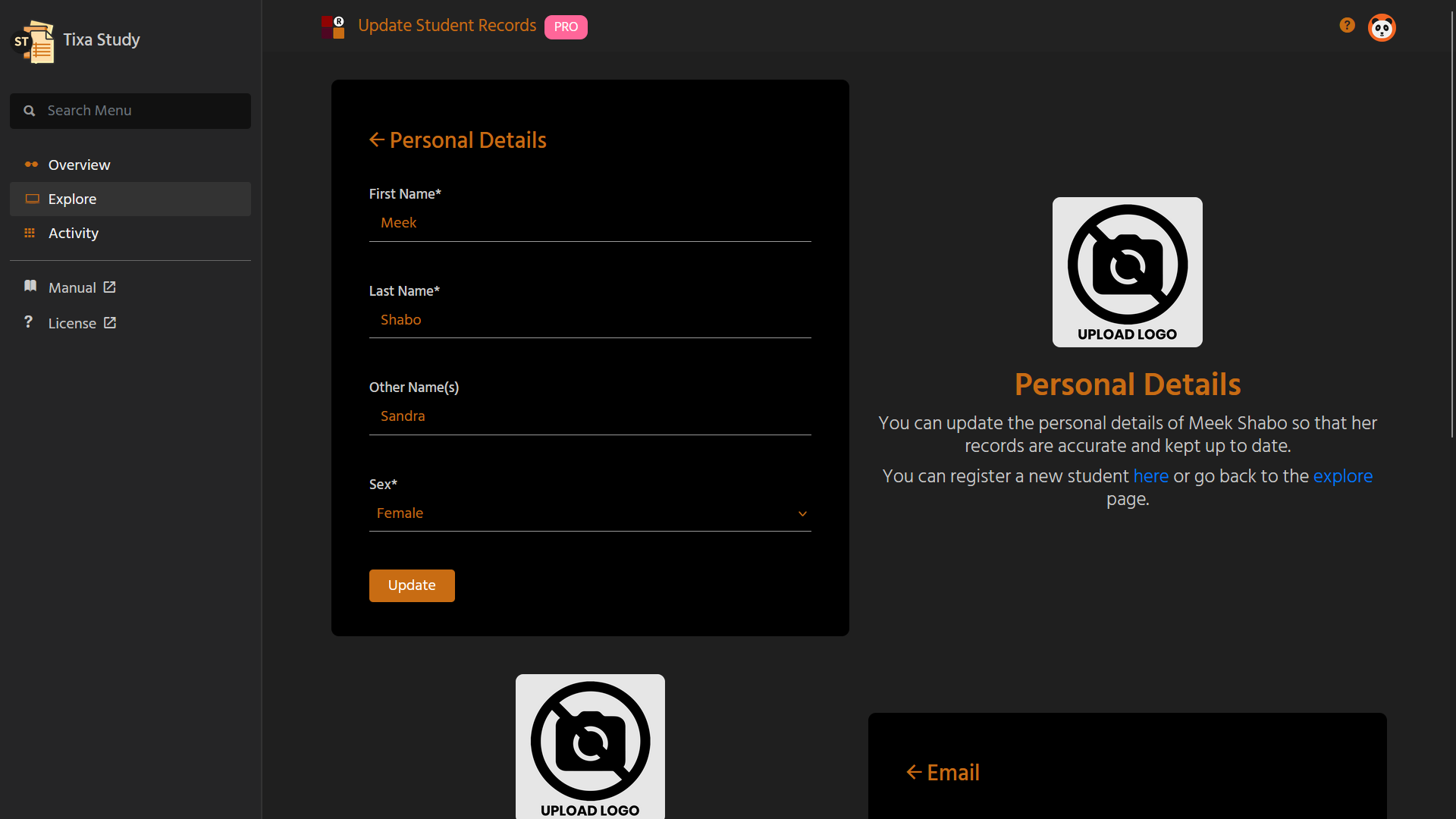Viewport: 1456px width, 819px height.
Task: Open the License link in sidebar
Action: point(72,323)
